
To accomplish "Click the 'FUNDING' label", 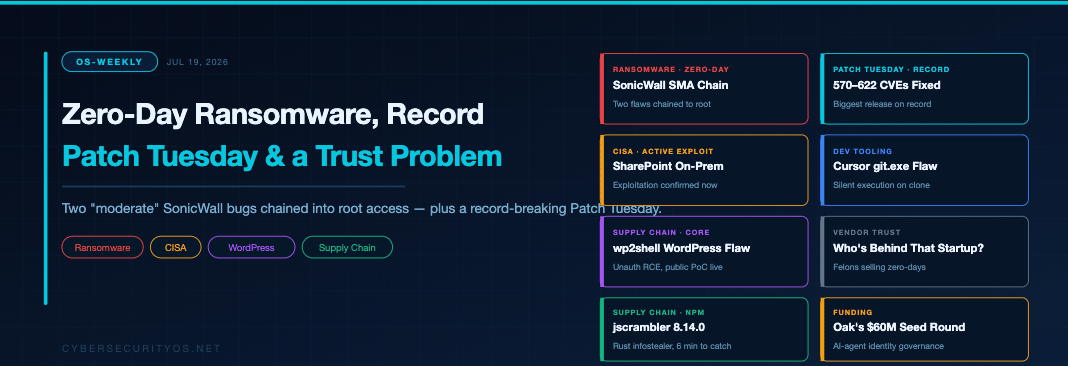I will [x=853, y=312].
